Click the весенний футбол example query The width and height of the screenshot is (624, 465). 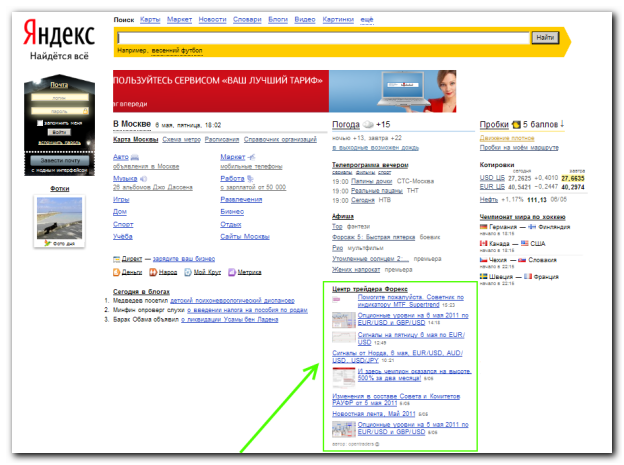(177, 51)
